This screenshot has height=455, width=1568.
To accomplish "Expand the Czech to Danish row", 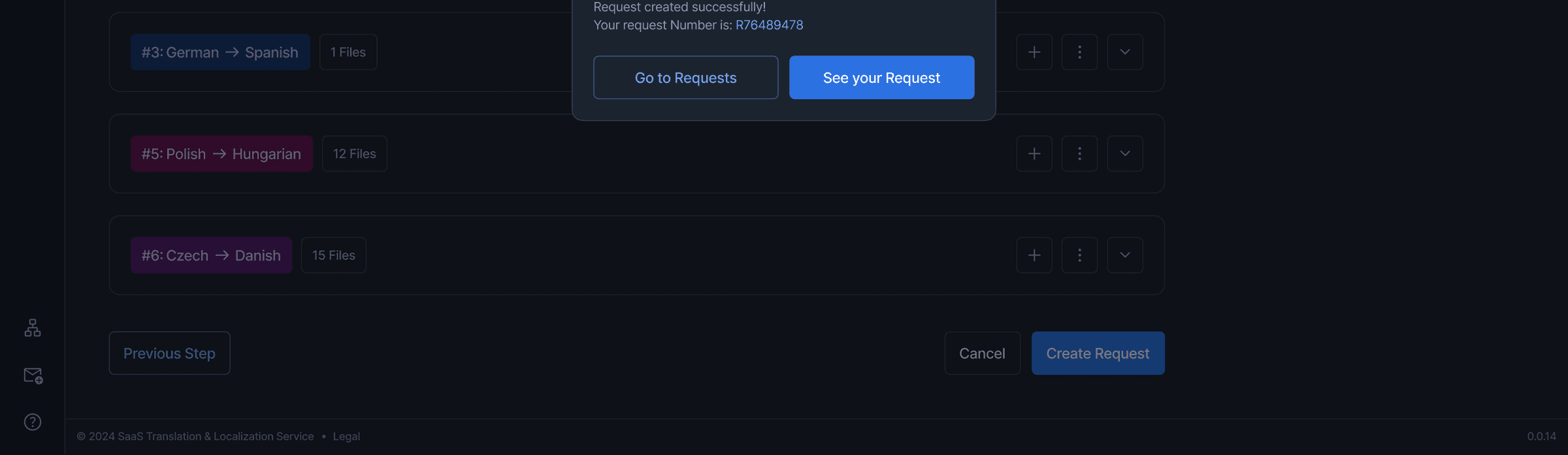I will (x=1125, y=255).
